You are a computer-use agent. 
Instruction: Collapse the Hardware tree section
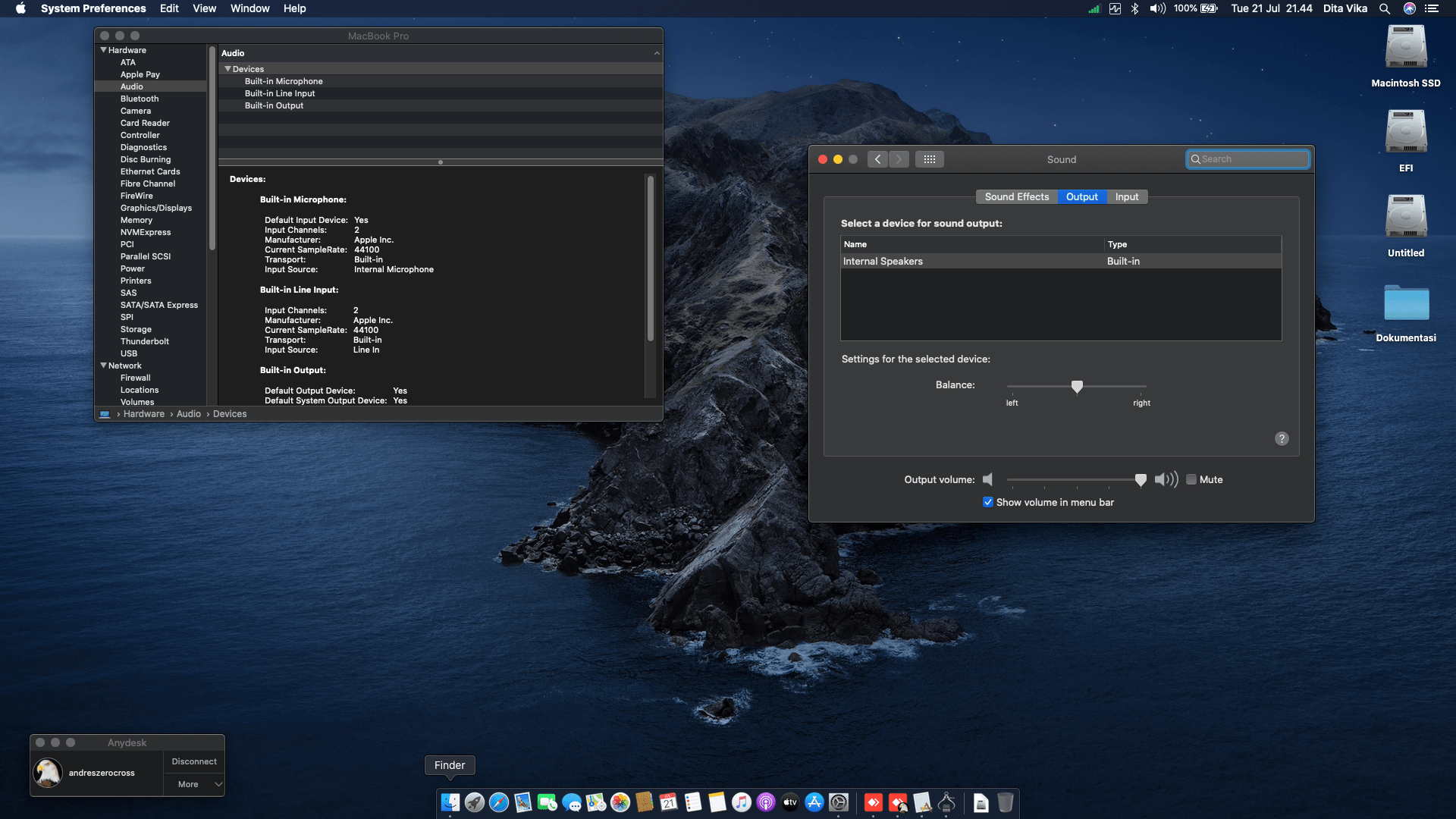point(104,50)
